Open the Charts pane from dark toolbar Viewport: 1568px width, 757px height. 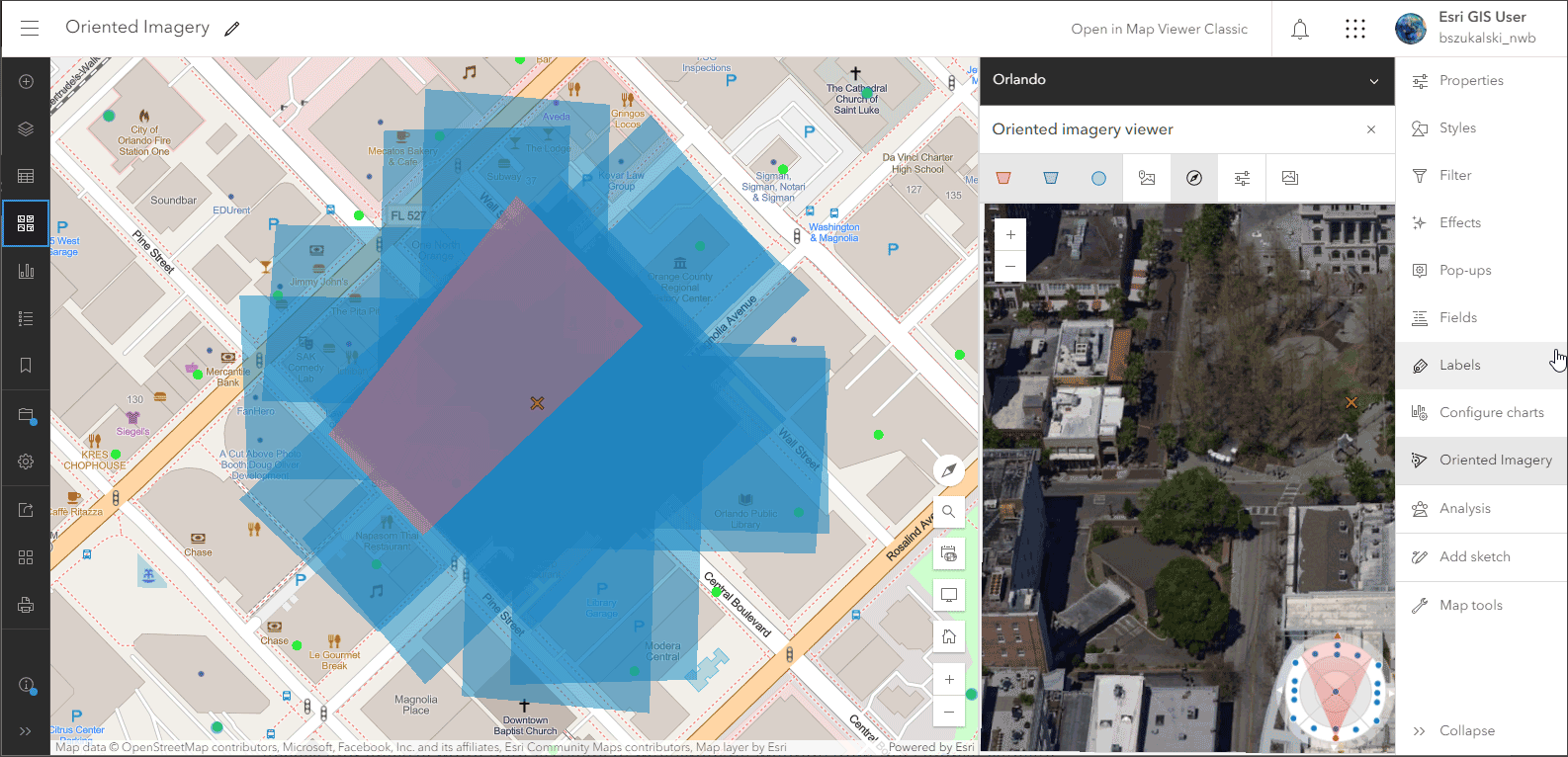[26, 271]
